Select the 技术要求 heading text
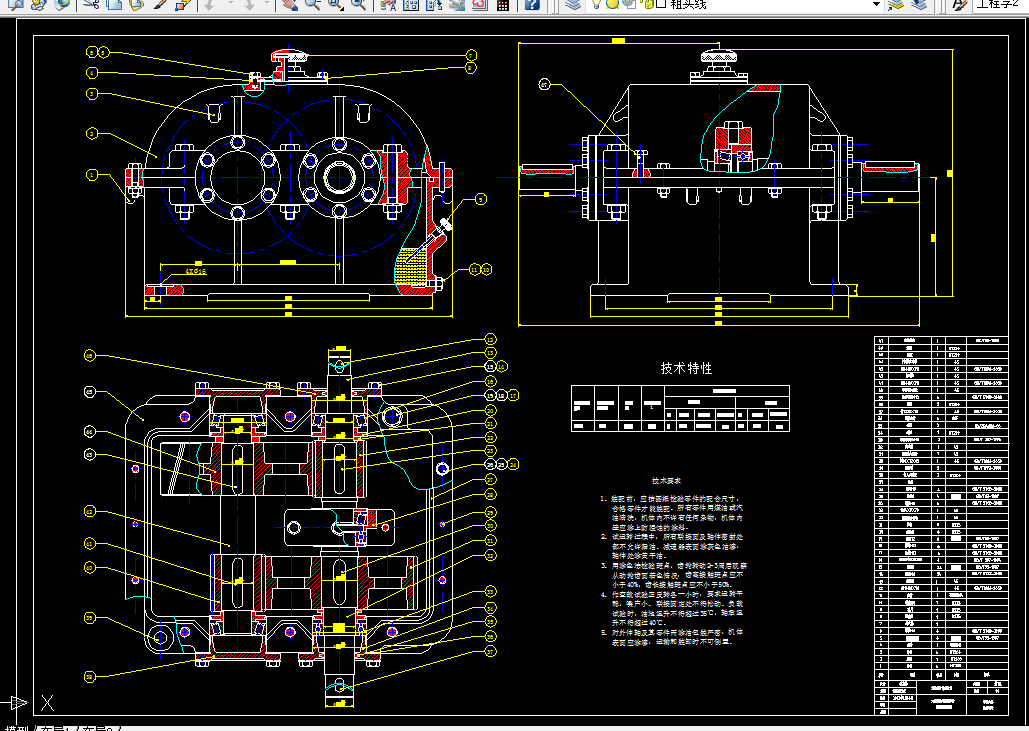This screenshot has height=731, width=1029. (x=667, y=480)
